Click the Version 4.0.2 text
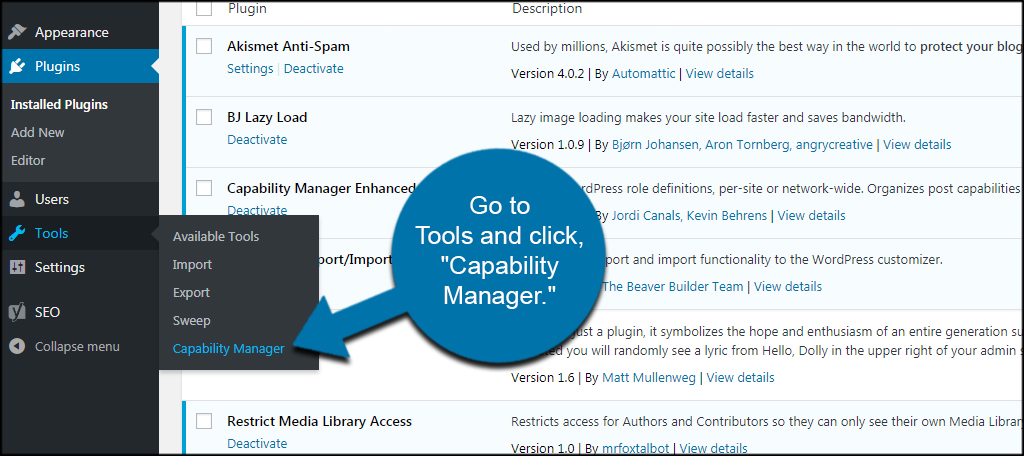Image resolution: width=1024 pixels, height=456 pixels. 549,73
